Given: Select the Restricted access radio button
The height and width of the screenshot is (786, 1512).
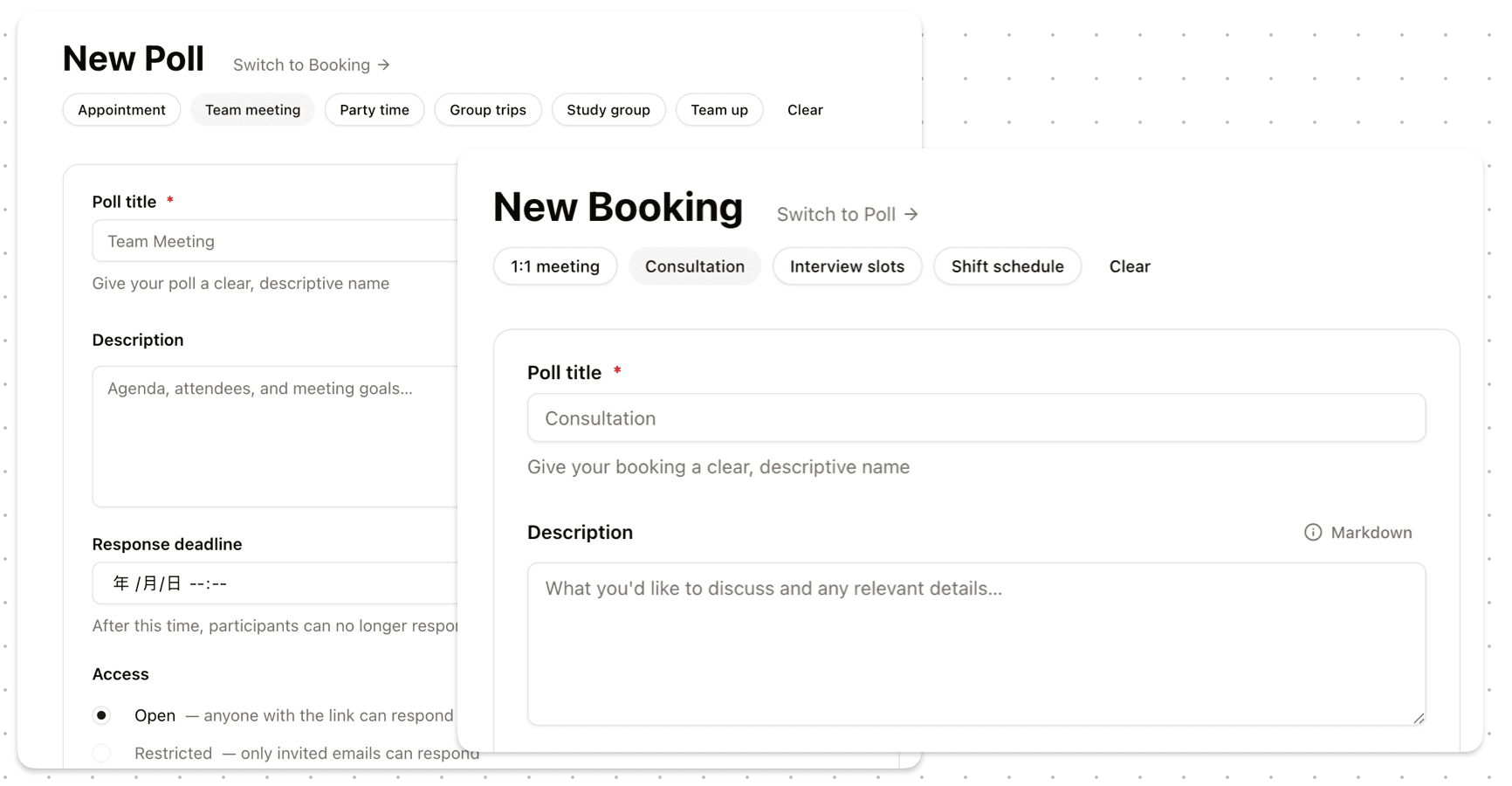Looking at the screenshot, I should point(101,753).
